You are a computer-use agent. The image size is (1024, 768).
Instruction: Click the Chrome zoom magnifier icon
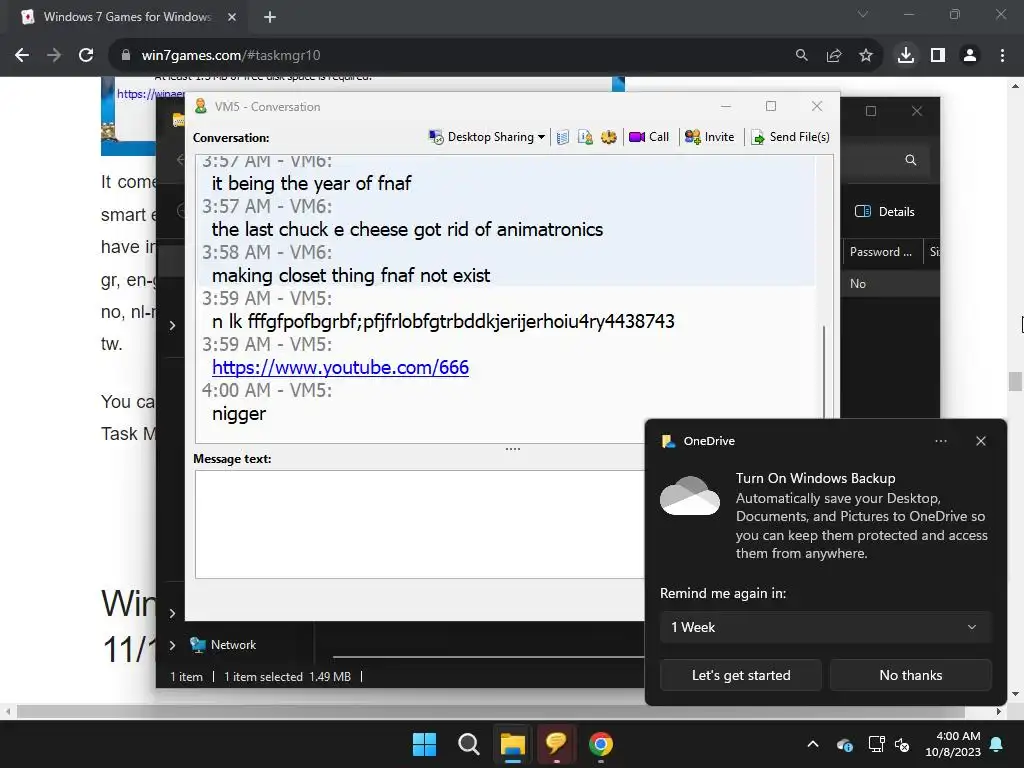click(801, 56)
